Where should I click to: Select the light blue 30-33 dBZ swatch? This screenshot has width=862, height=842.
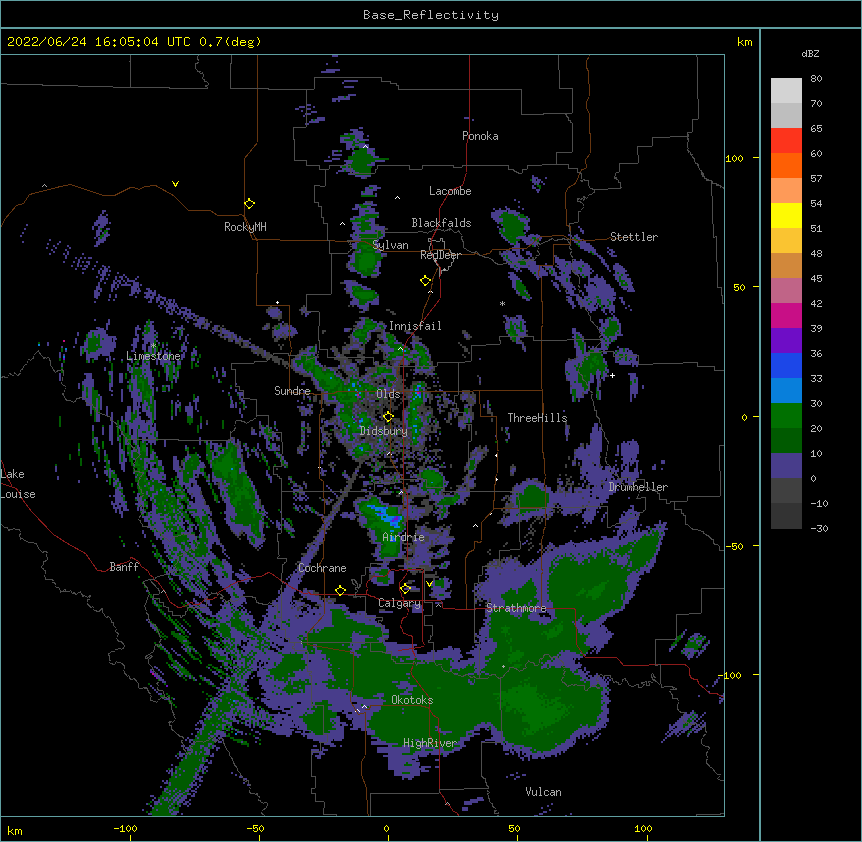click(786, 390)
